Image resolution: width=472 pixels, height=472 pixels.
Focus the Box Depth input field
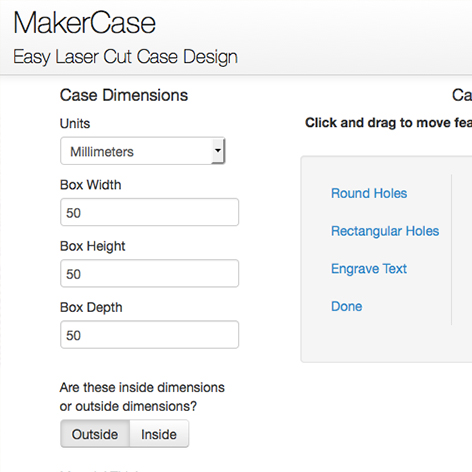(149, 335)
